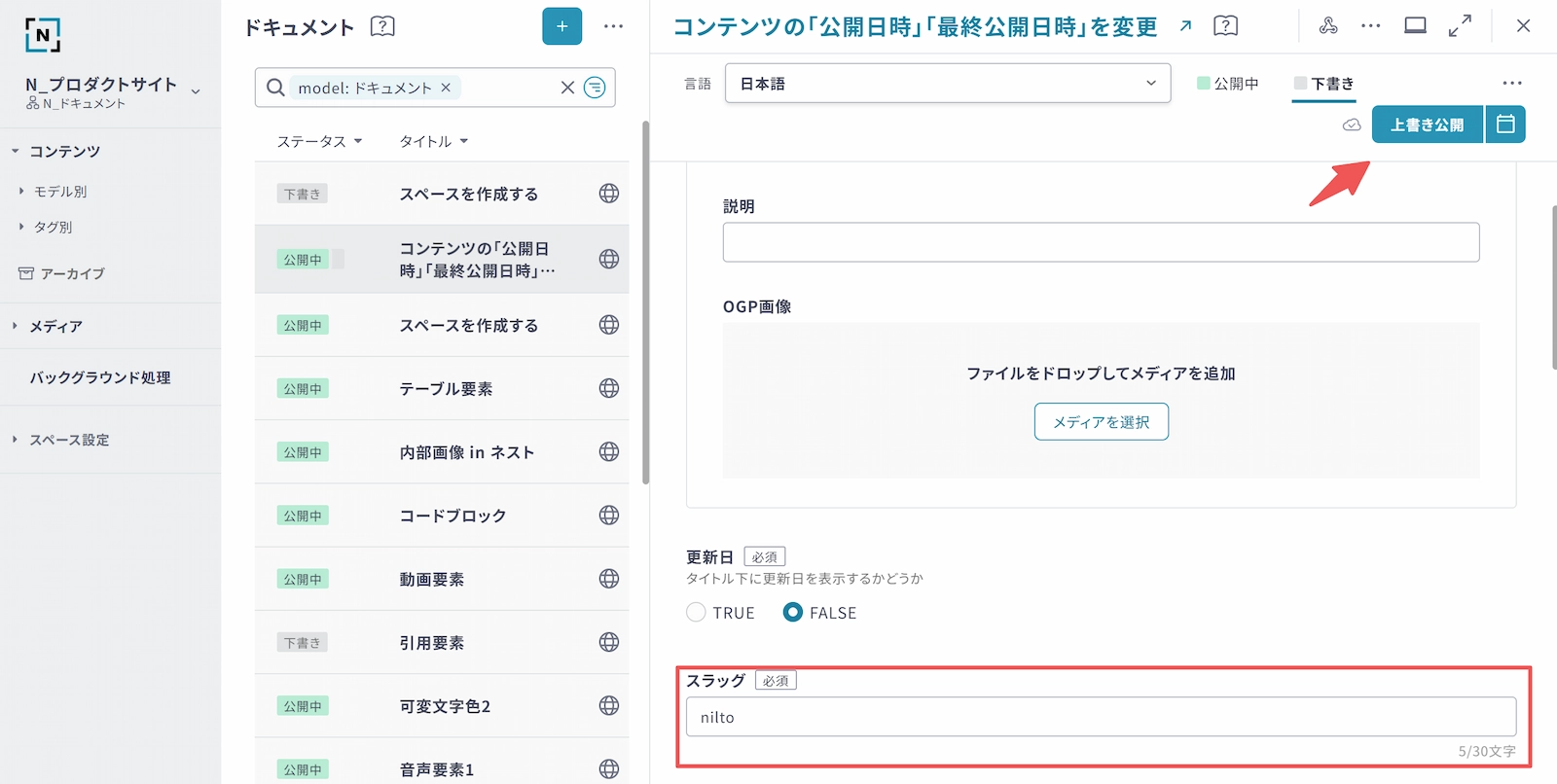The image size is (1557, 784).
Task: Click the globe icon for テーブル要素 row
Action: click(x=609, y=388)
